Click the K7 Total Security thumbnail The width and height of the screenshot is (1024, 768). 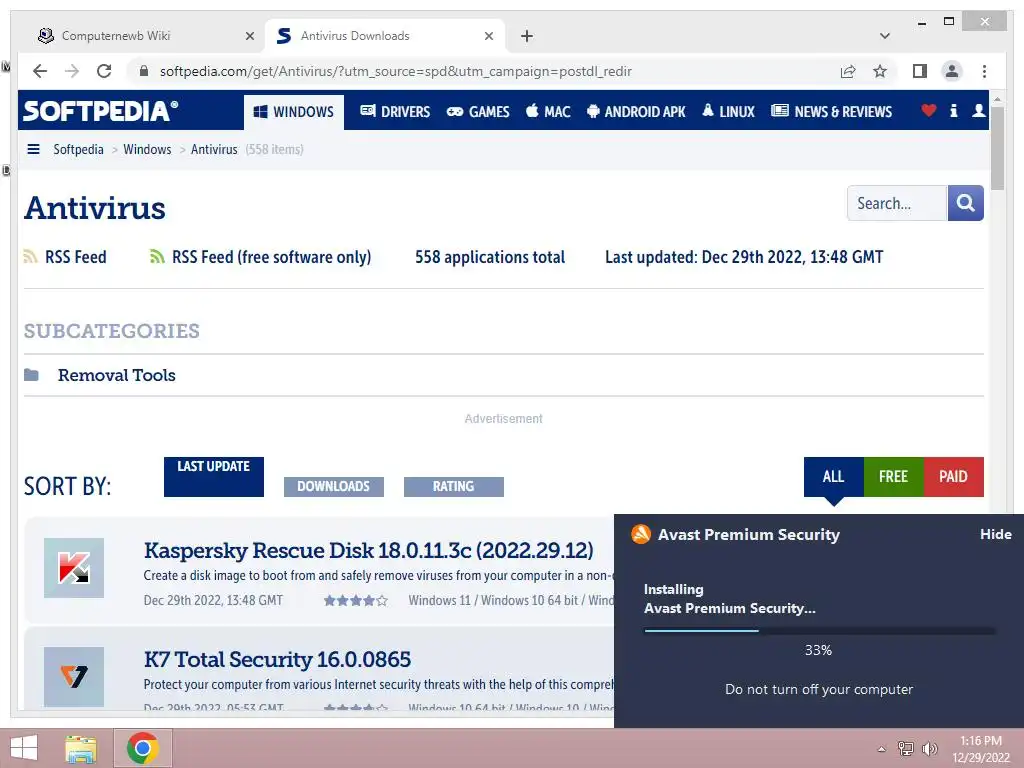point(74,677)
